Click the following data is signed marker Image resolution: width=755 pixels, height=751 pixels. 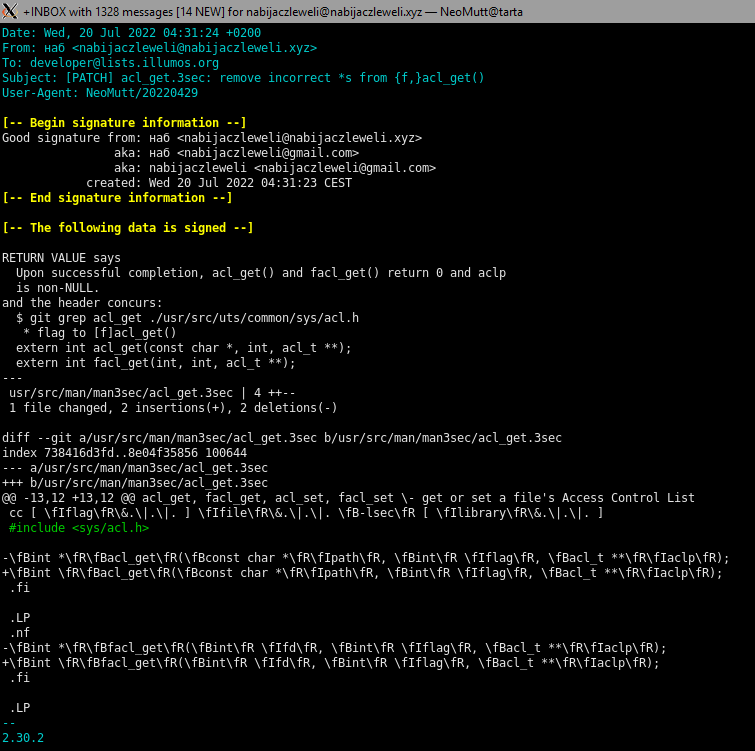pos(128,228)
